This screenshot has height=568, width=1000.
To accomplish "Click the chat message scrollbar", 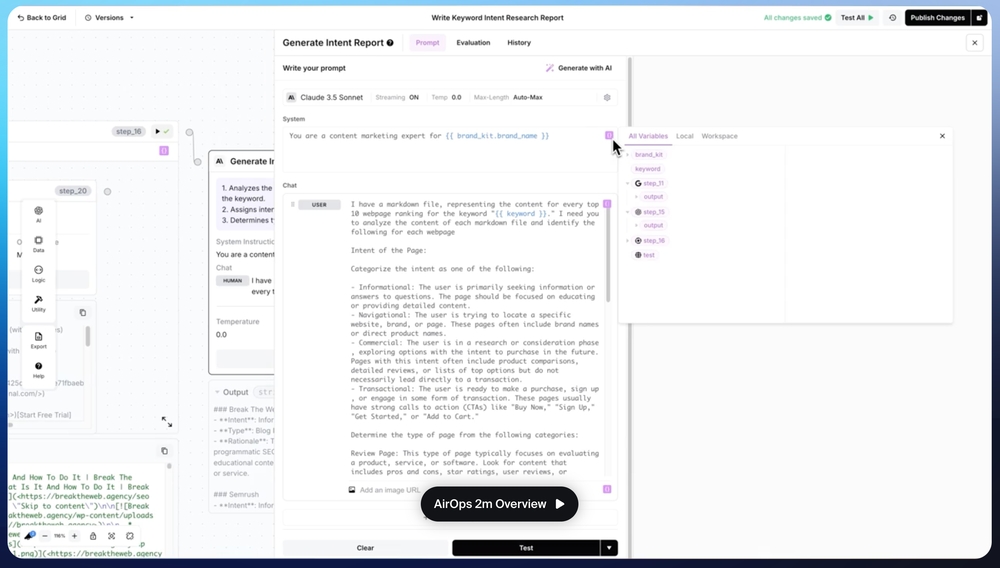I will coord(608,255).
